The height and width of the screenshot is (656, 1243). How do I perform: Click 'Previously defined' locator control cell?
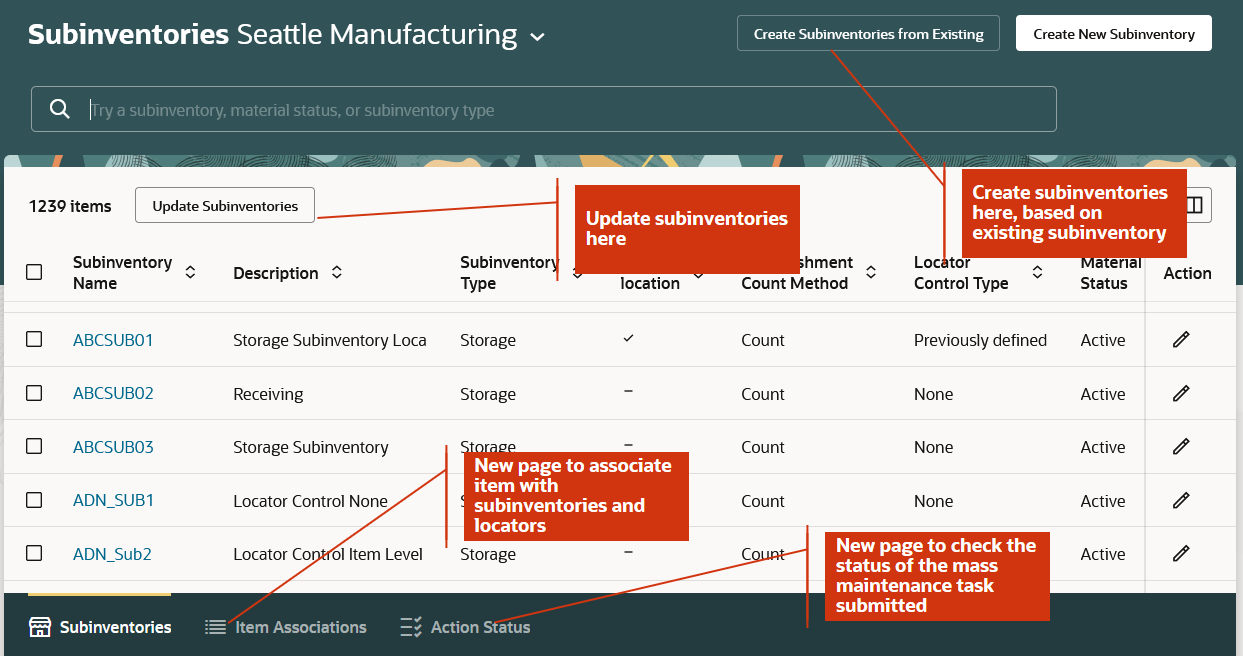[x=980, y=340]
